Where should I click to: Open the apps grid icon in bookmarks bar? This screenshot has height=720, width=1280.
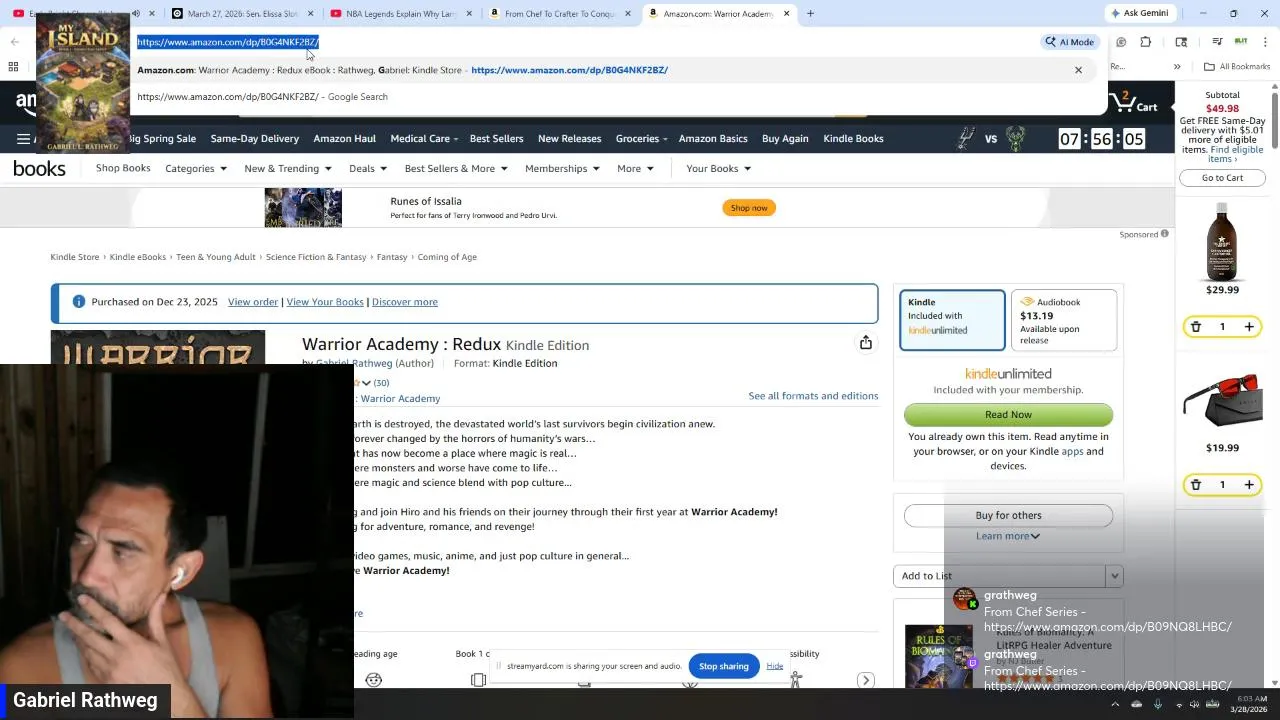tap(14, 67)
